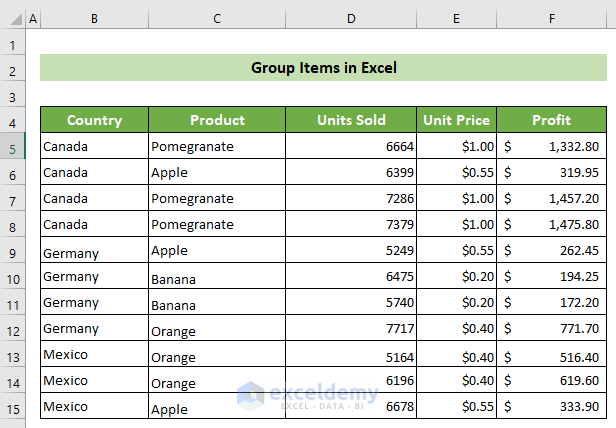Select column E header

click(x=456, y=18)
